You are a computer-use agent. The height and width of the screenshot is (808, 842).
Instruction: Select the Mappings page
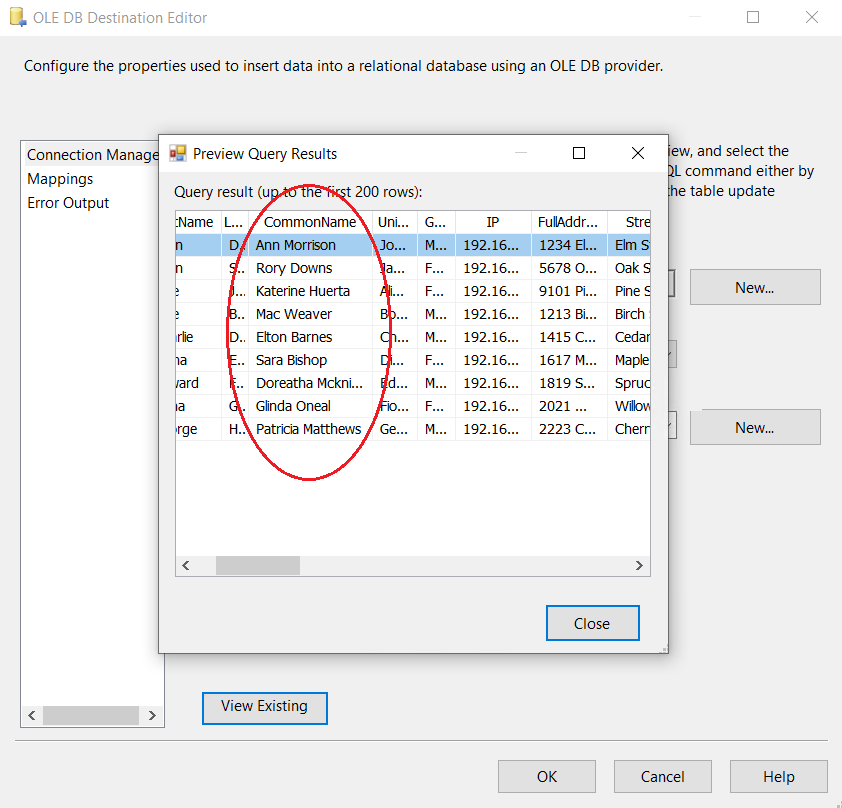coord(60,179)
